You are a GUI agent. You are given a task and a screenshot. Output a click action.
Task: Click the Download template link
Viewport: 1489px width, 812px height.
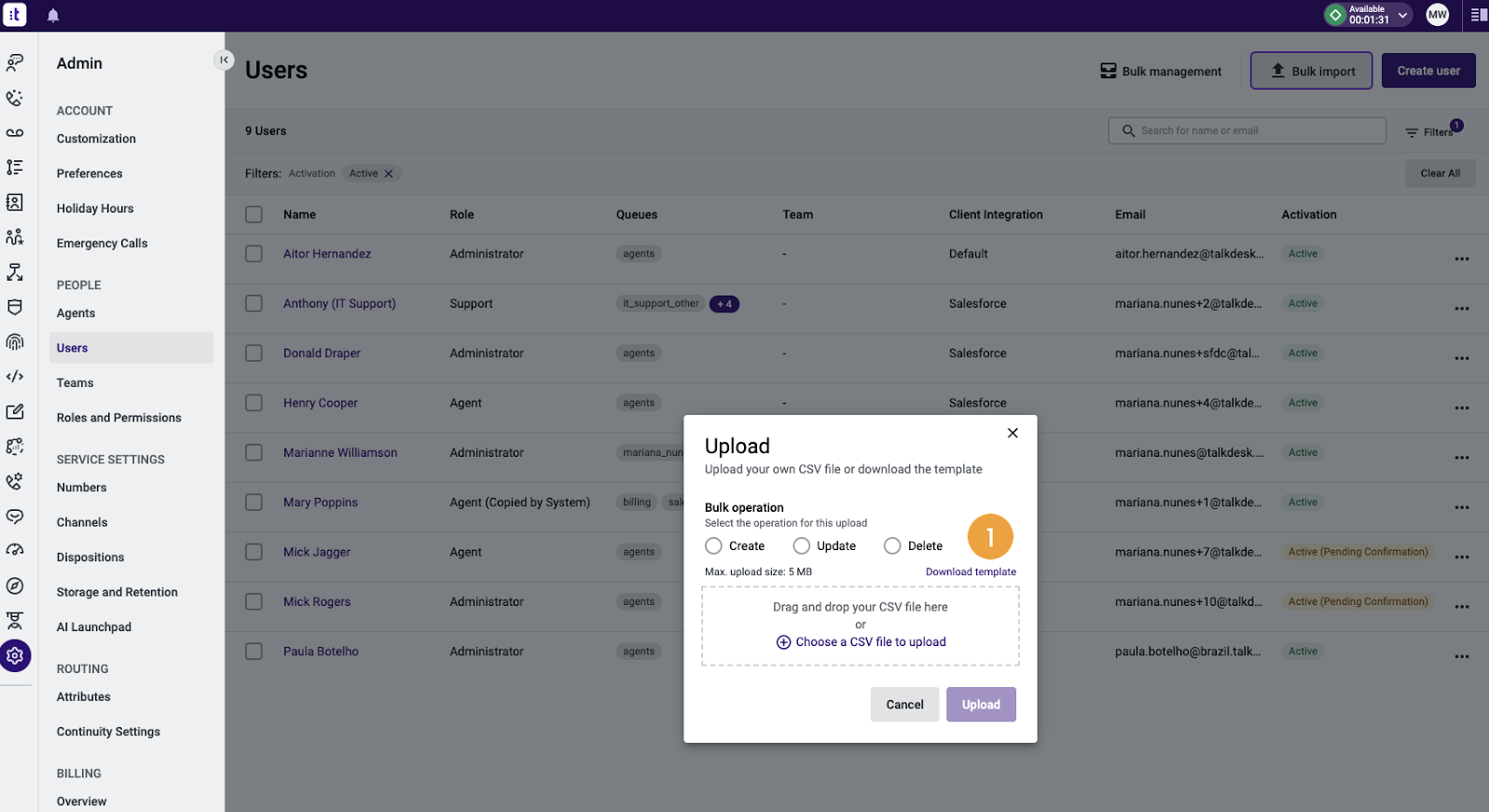(x=971, y=572)
